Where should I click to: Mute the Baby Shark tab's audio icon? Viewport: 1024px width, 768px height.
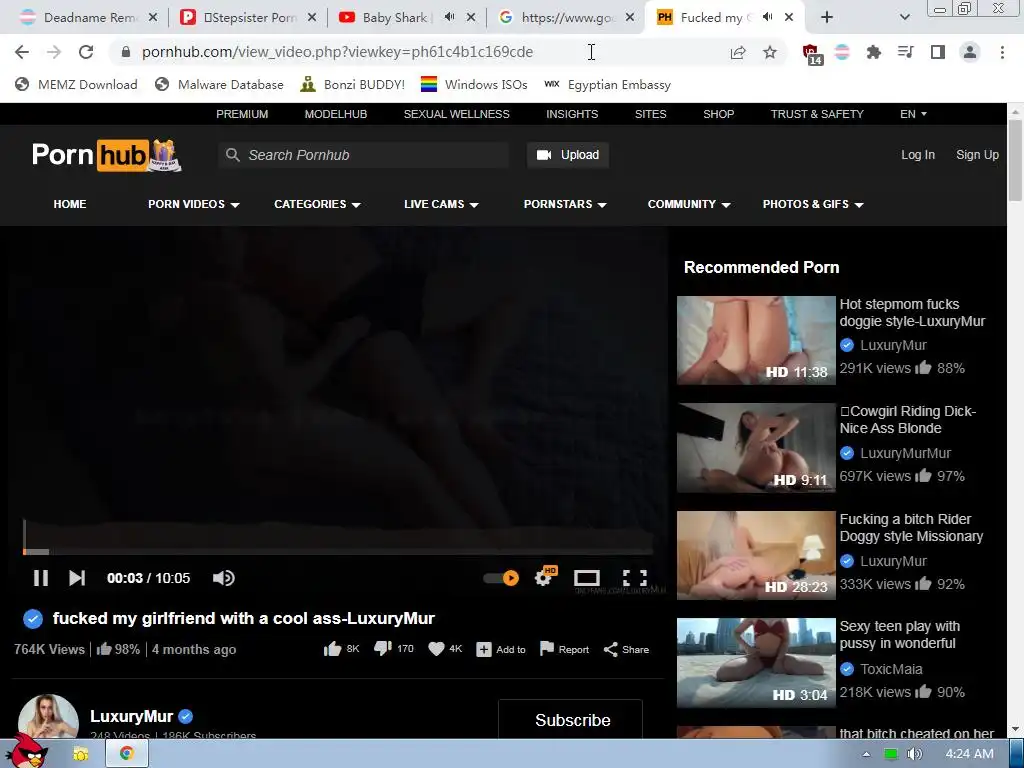coord(449,18)
